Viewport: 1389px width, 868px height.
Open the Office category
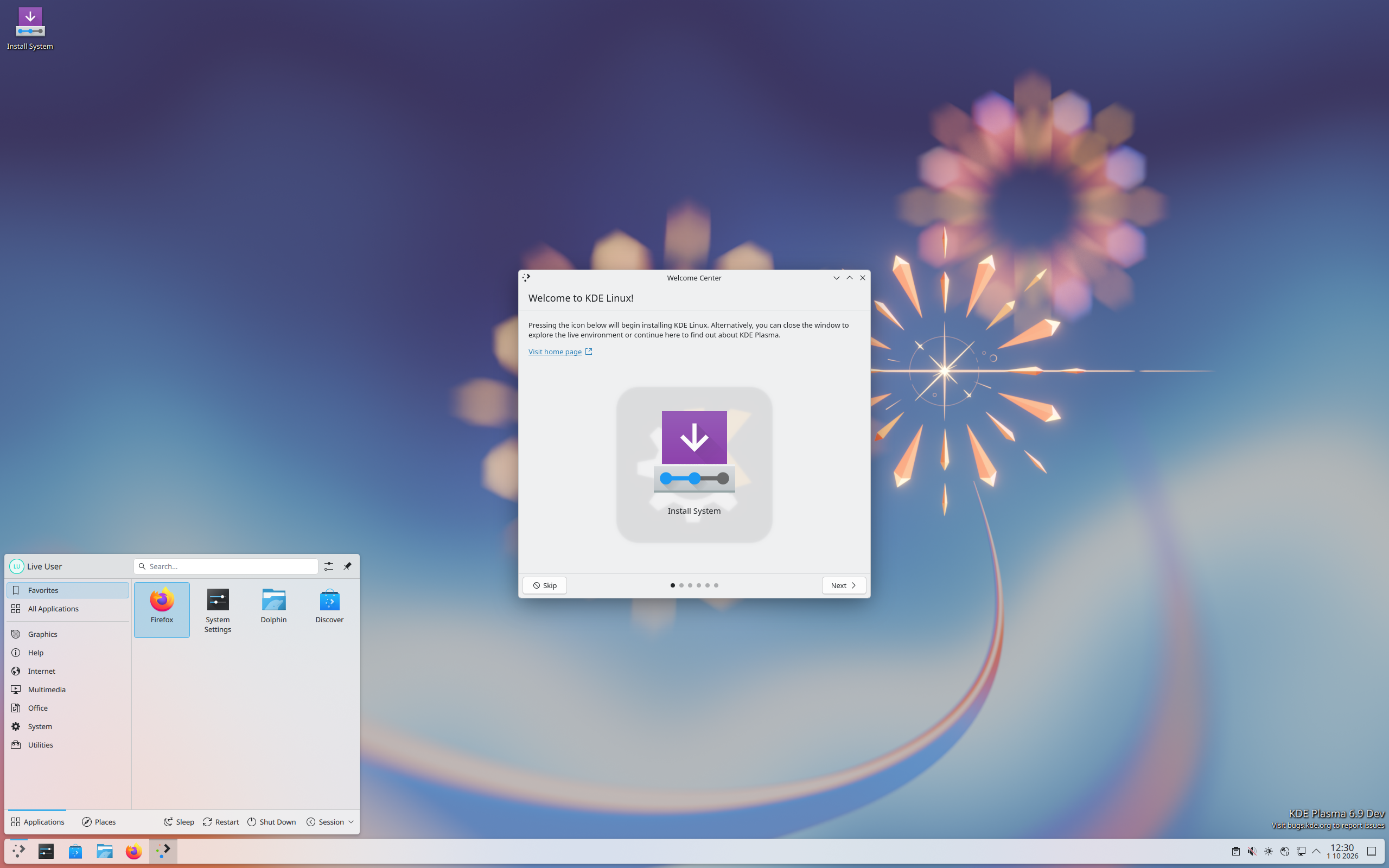coord(68,708)
